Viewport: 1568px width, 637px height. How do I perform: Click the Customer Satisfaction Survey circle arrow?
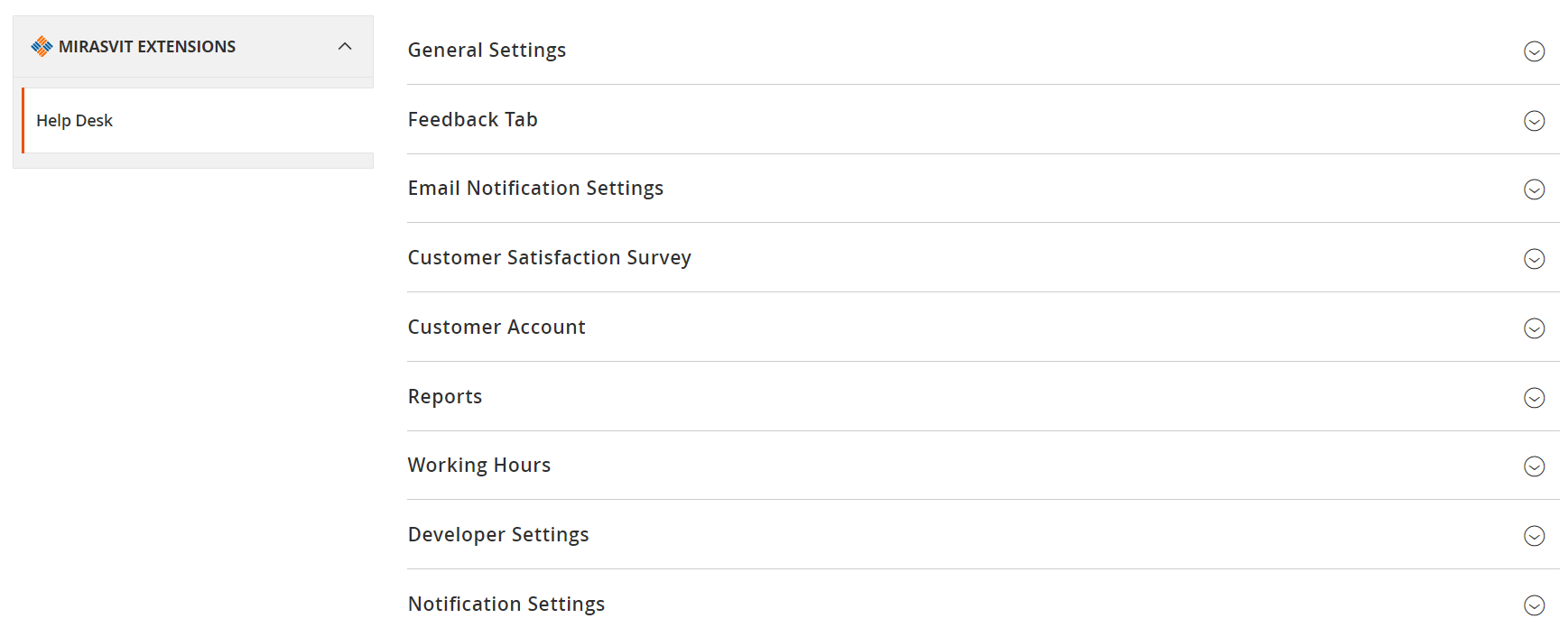pyautogui.click(x=1534, y=259)
